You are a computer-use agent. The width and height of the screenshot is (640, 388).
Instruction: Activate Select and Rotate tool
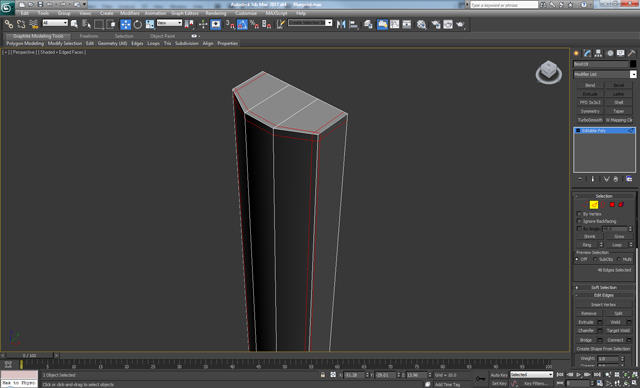(x=138, y=24)
